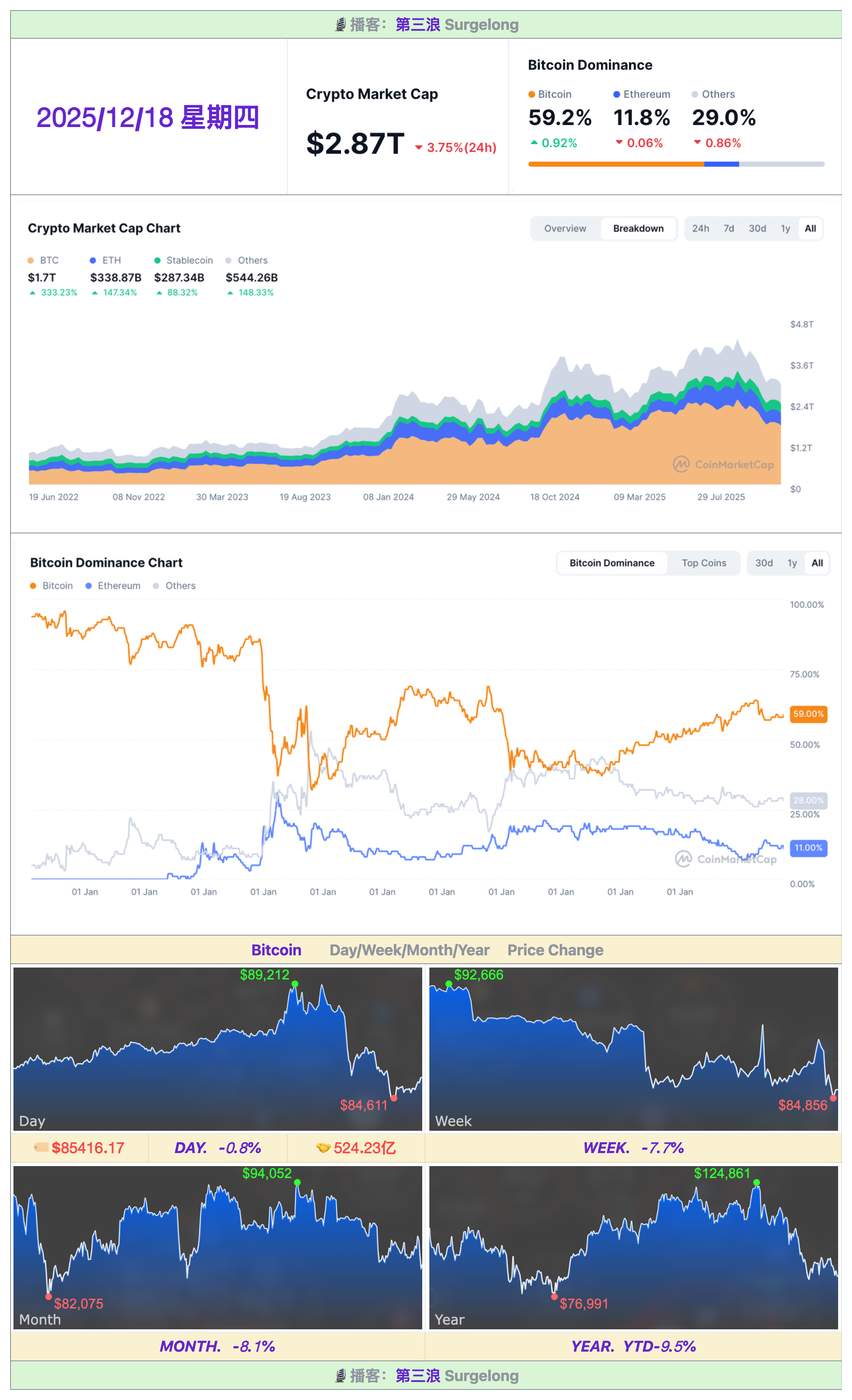Toggle the BTC series legend in the market cap chart
This screenshot has width=852, height=1400.
click(x=43, y=260)
